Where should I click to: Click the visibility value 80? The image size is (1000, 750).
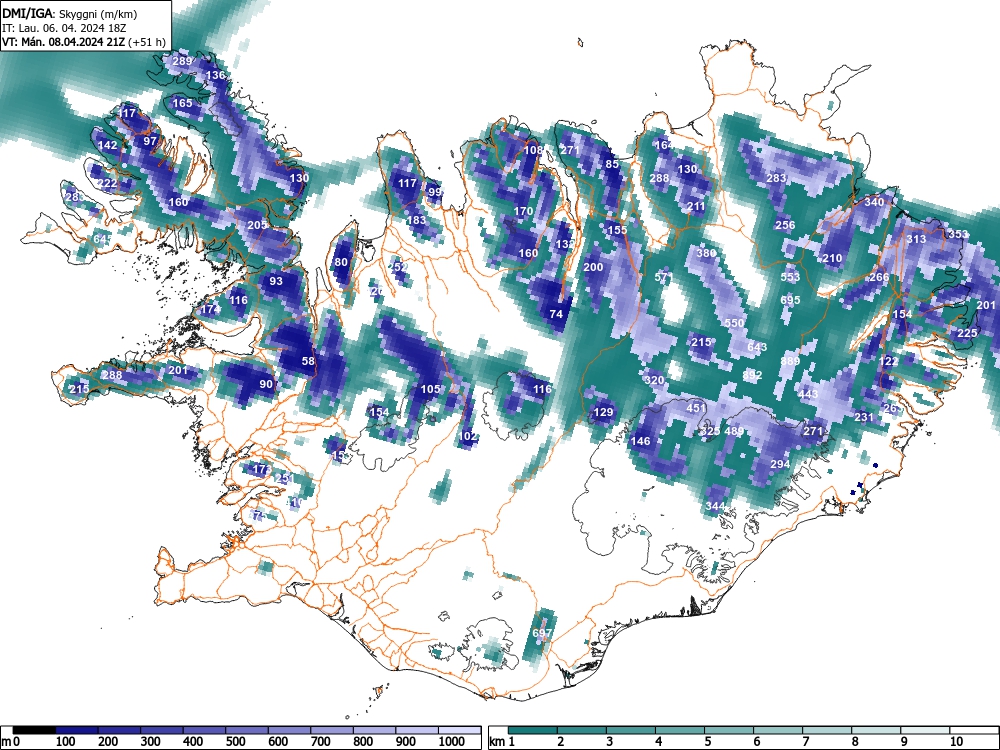(x=341, y=261)
